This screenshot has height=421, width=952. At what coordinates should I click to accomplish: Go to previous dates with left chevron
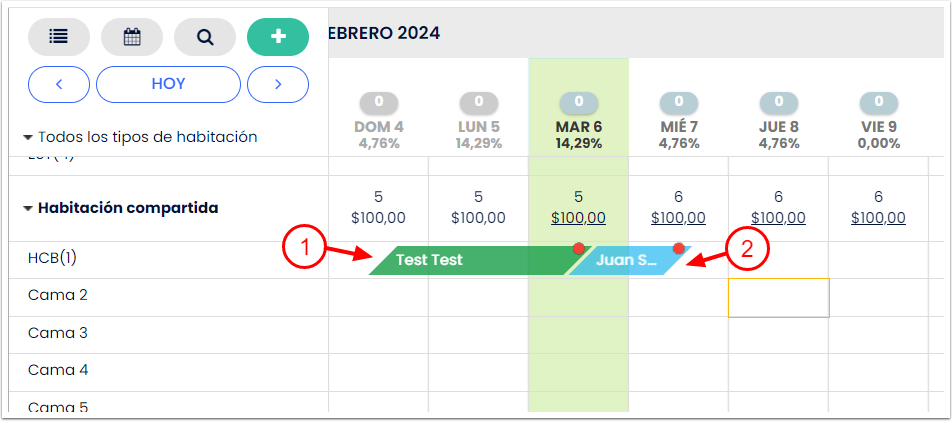pos(59,84)
